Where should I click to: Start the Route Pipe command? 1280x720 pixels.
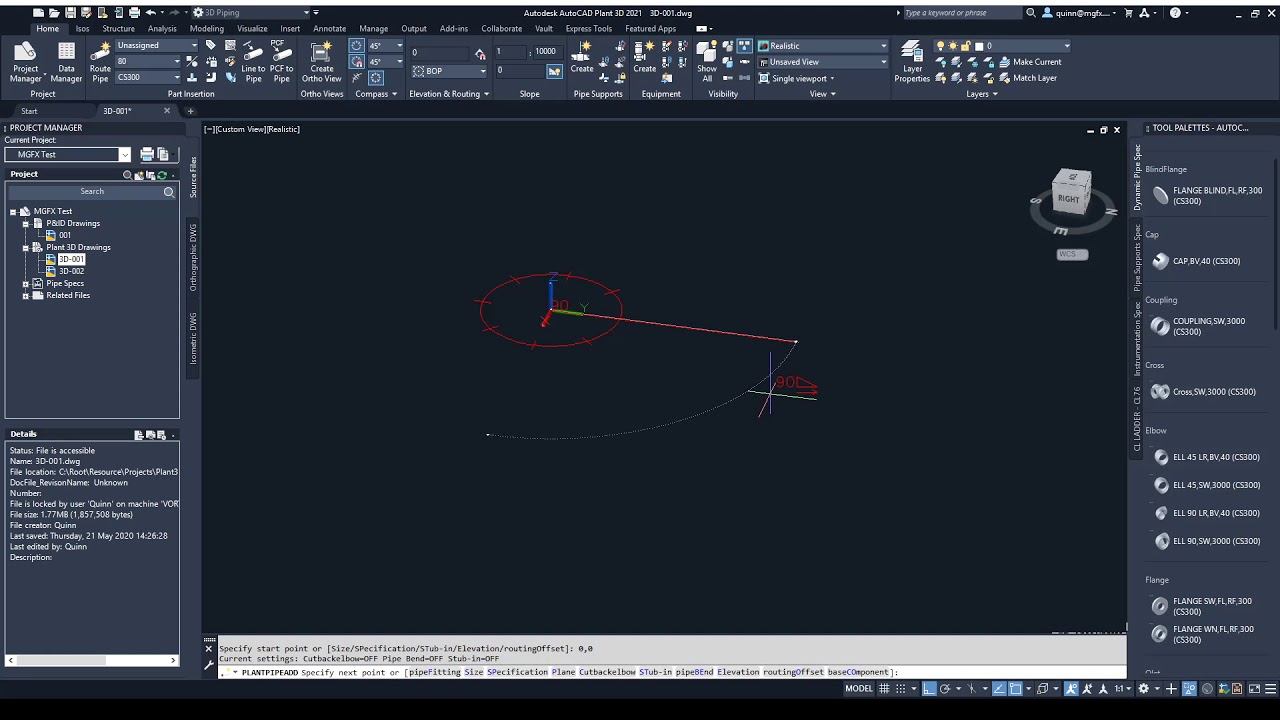tap(100, 62)
